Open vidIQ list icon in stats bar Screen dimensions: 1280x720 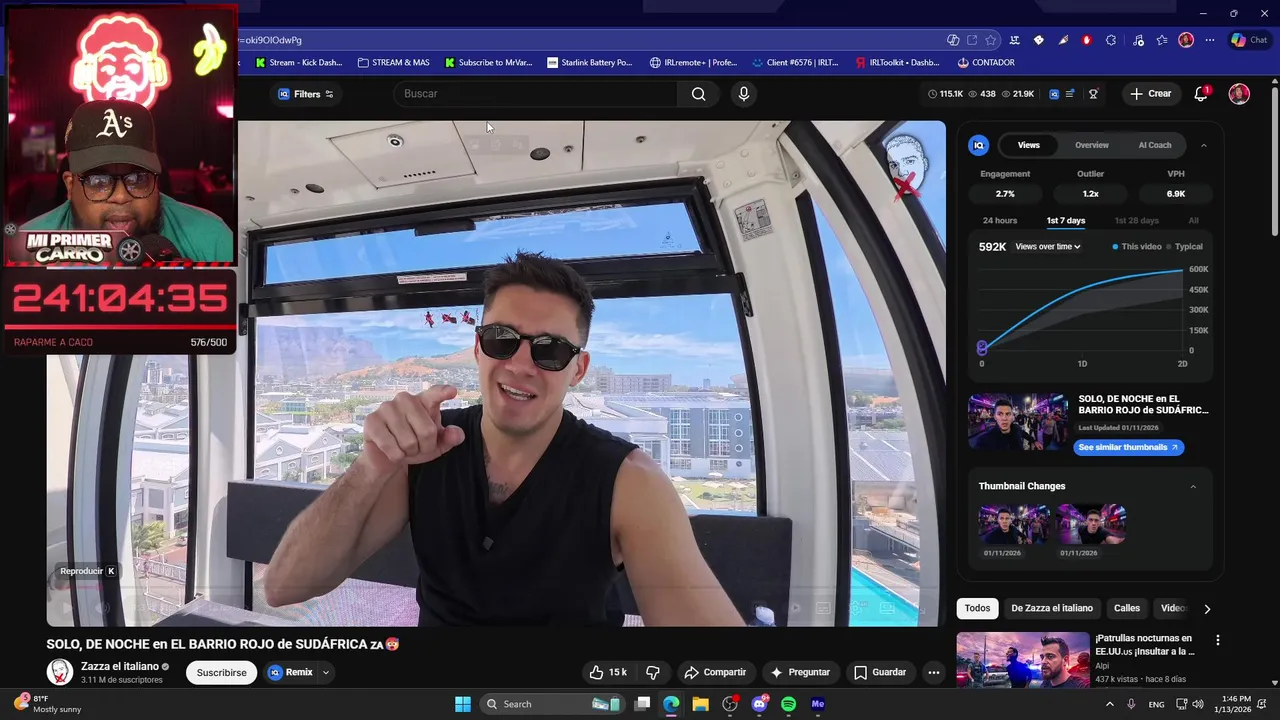point(1070,94)
